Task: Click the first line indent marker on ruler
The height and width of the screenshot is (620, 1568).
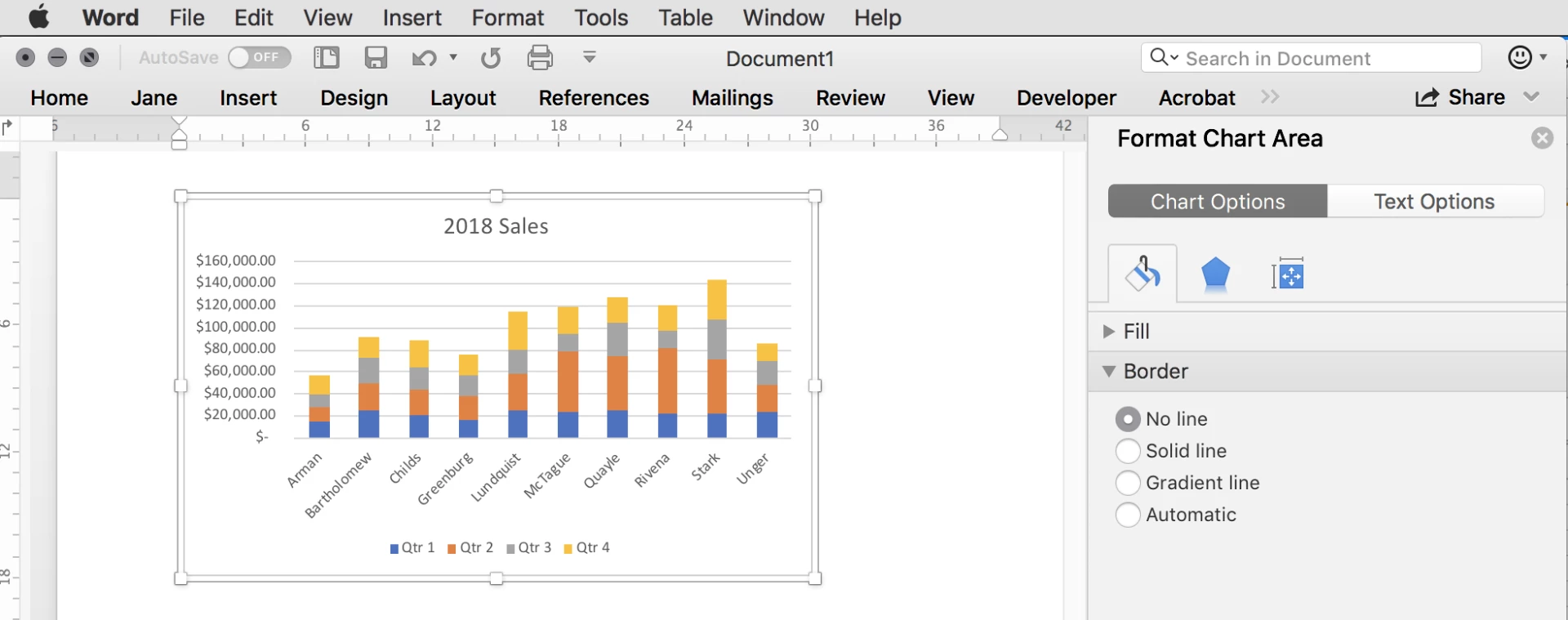Action: pos(180,122)
